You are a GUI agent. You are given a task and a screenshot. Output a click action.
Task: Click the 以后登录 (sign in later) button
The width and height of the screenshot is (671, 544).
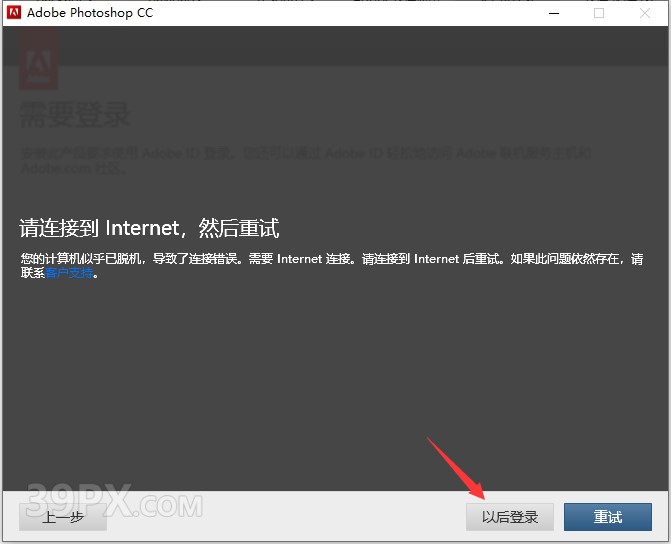[510, 517]
